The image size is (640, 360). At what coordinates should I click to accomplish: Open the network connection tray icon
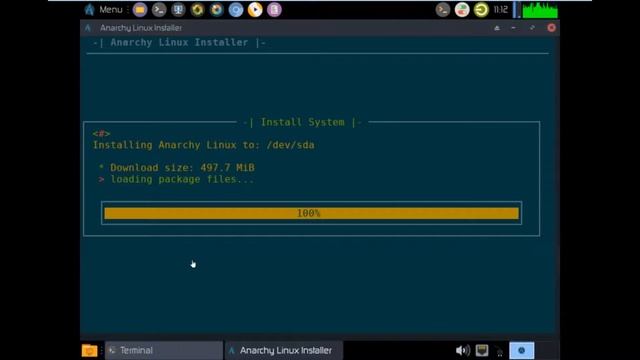482,350
